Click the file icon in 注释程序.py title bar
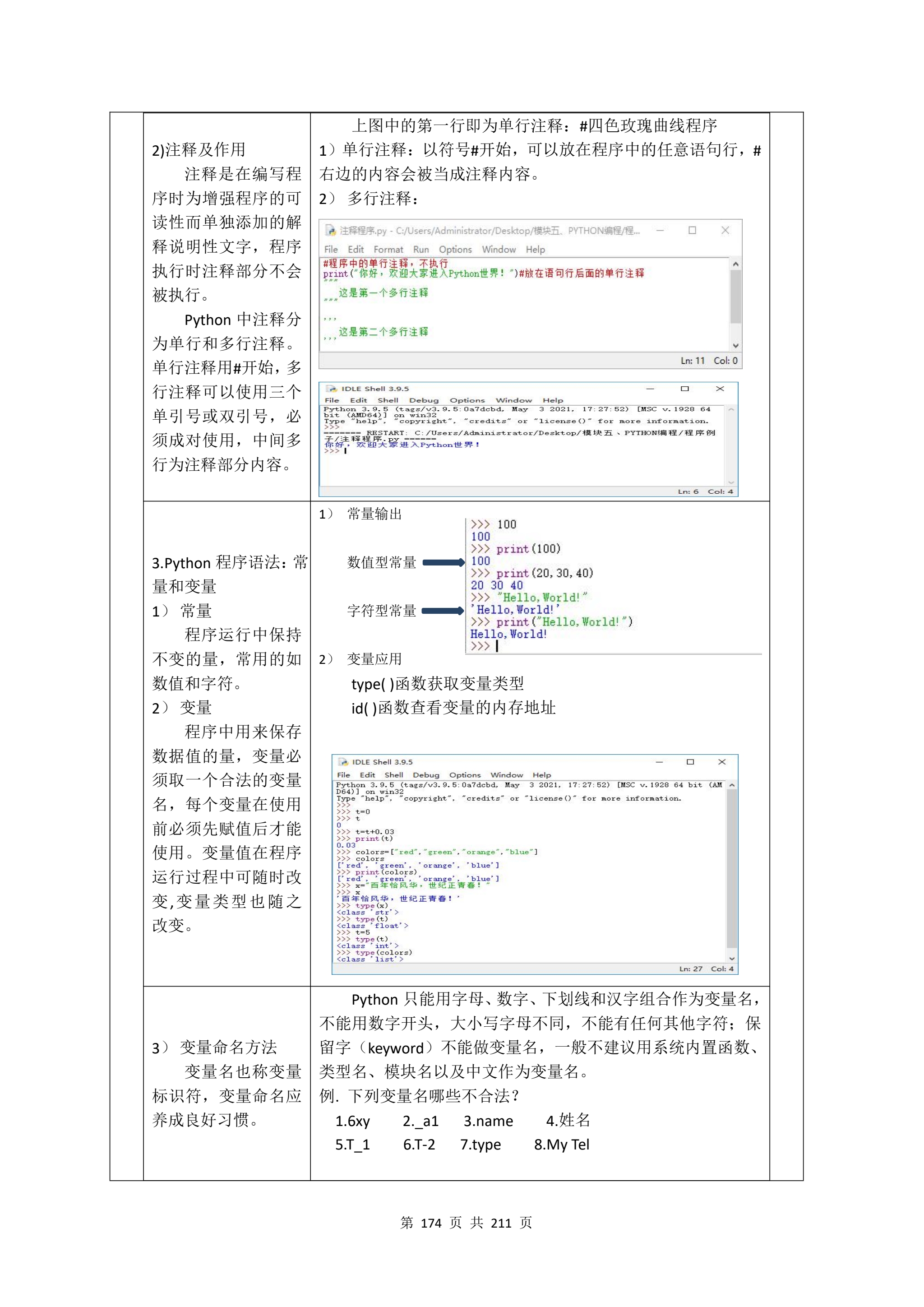 (x=330, y=231)
